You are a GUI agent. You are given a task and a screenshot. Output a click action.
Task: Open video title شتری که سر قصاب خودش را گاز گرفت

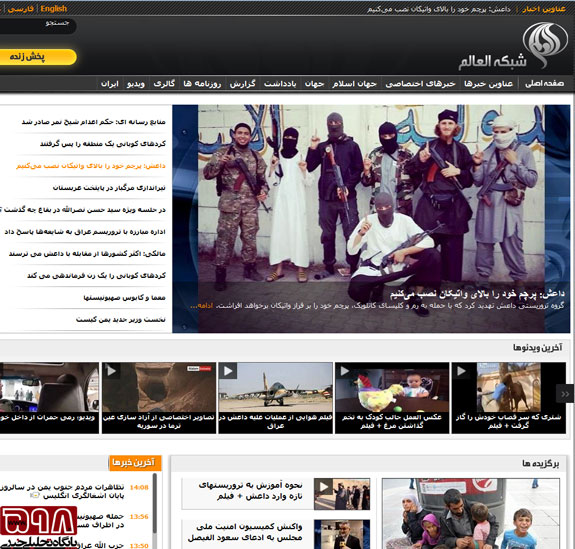508,421
